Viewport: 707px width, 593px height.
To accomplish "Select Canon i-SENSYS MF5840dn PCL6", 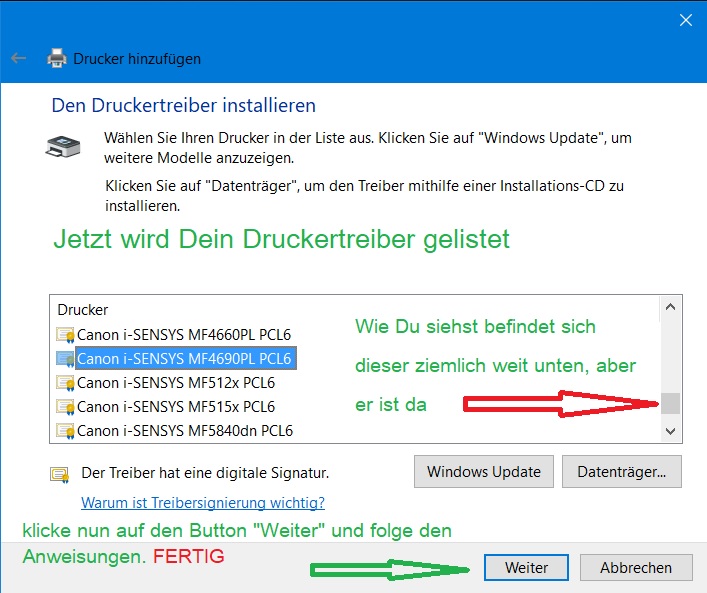I will 185,431.
